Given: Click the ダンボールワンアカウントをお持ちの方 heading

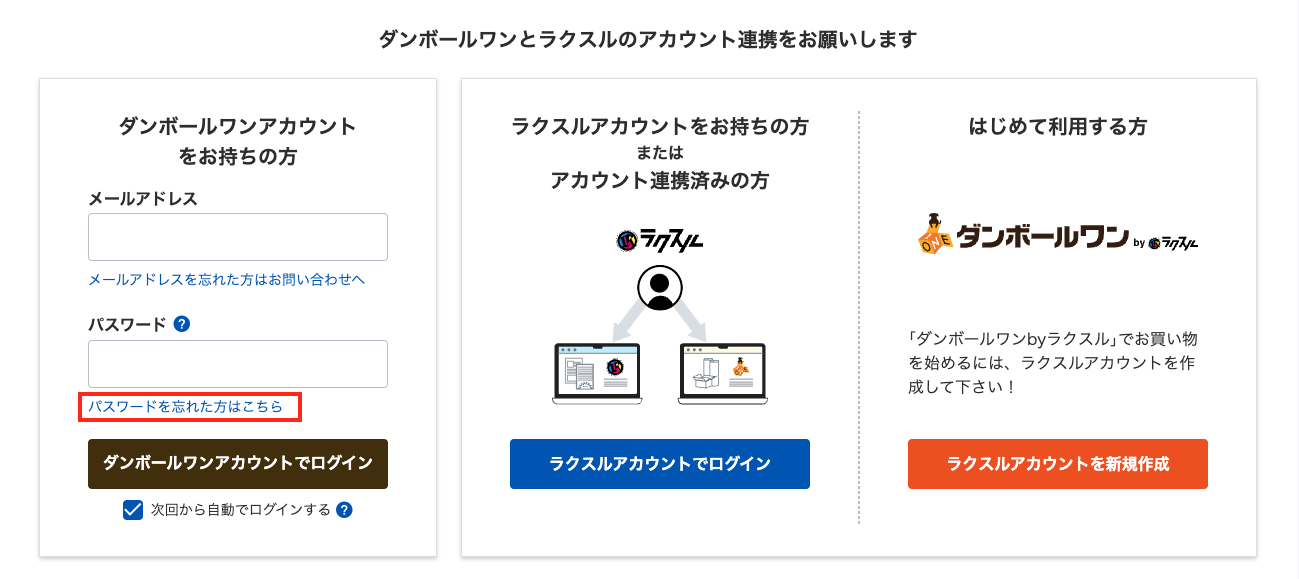Looking at the screenshot, I should tap(238, 142).
